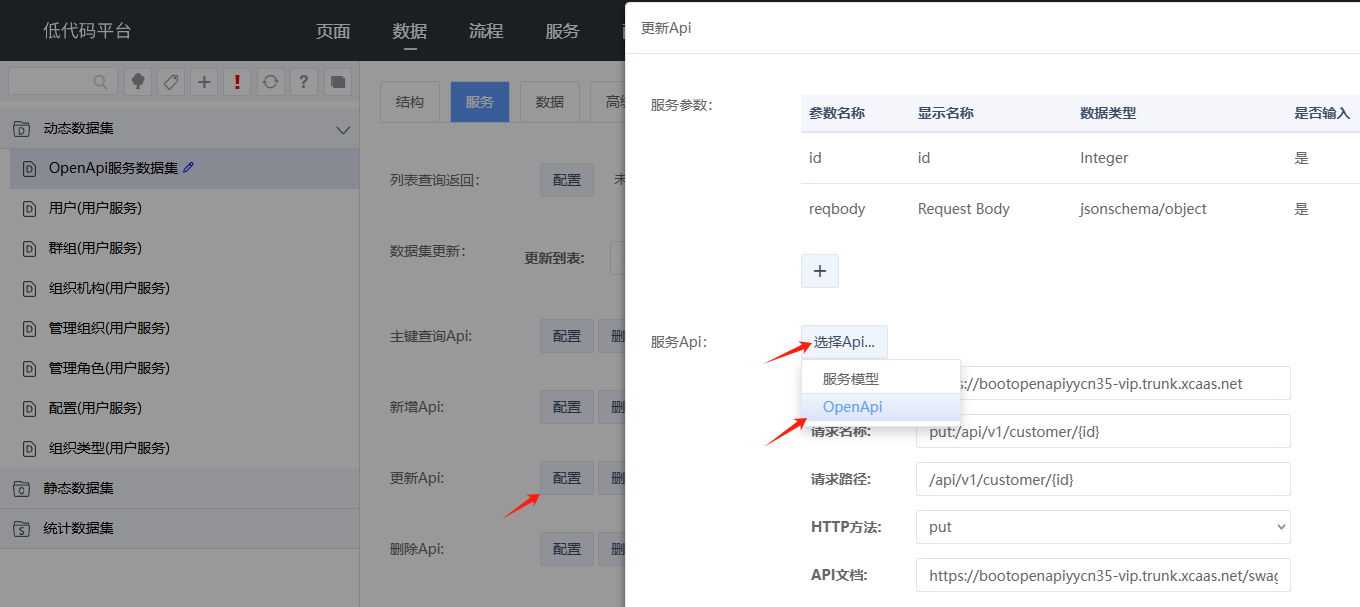
Task: Click the pencil edit icon beside OpenApi服务数据集
Action: [x=188, y=168]
